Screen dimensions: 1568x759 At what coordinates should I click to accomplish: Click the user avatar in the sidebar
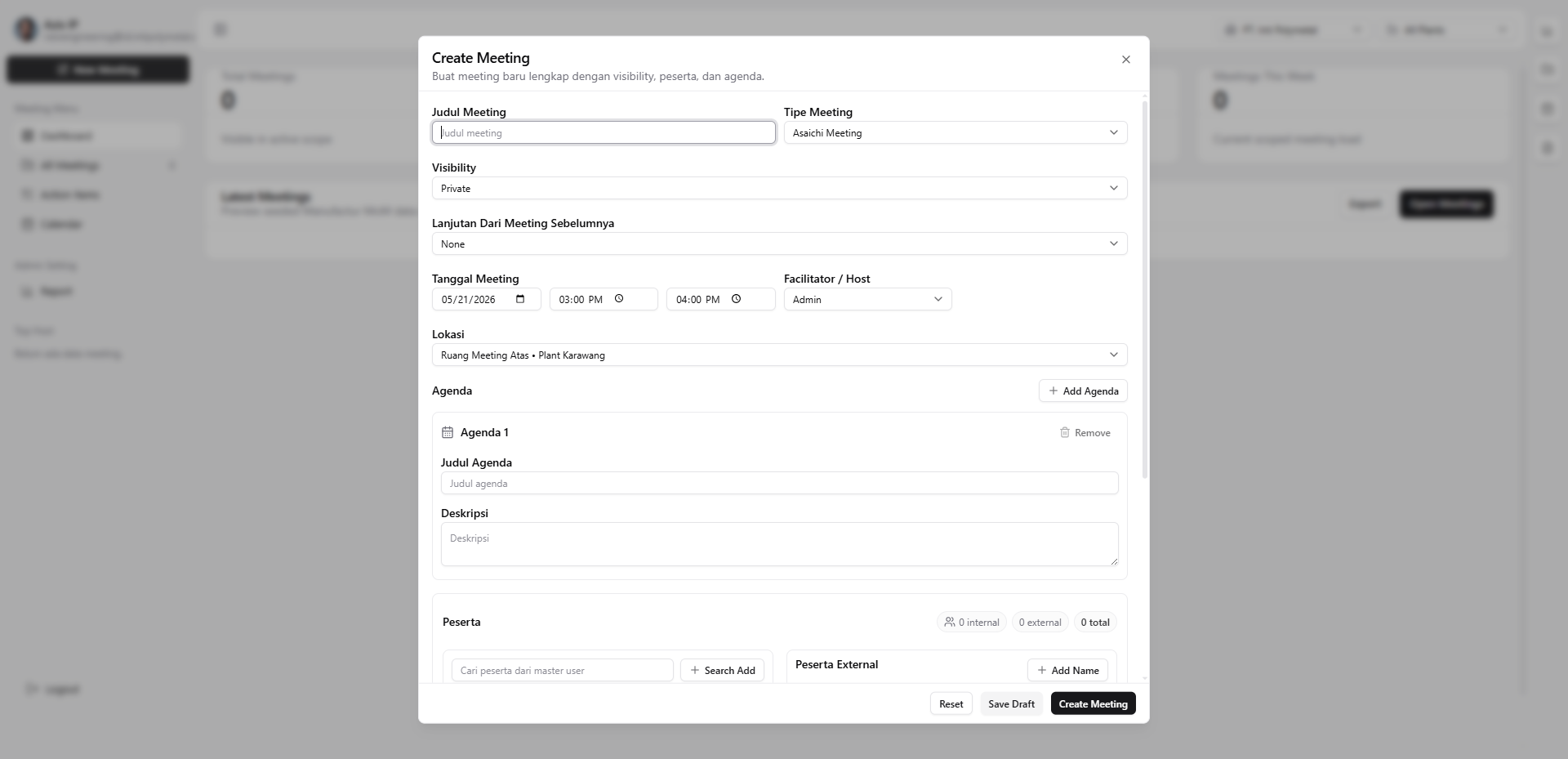coord(26,29)
